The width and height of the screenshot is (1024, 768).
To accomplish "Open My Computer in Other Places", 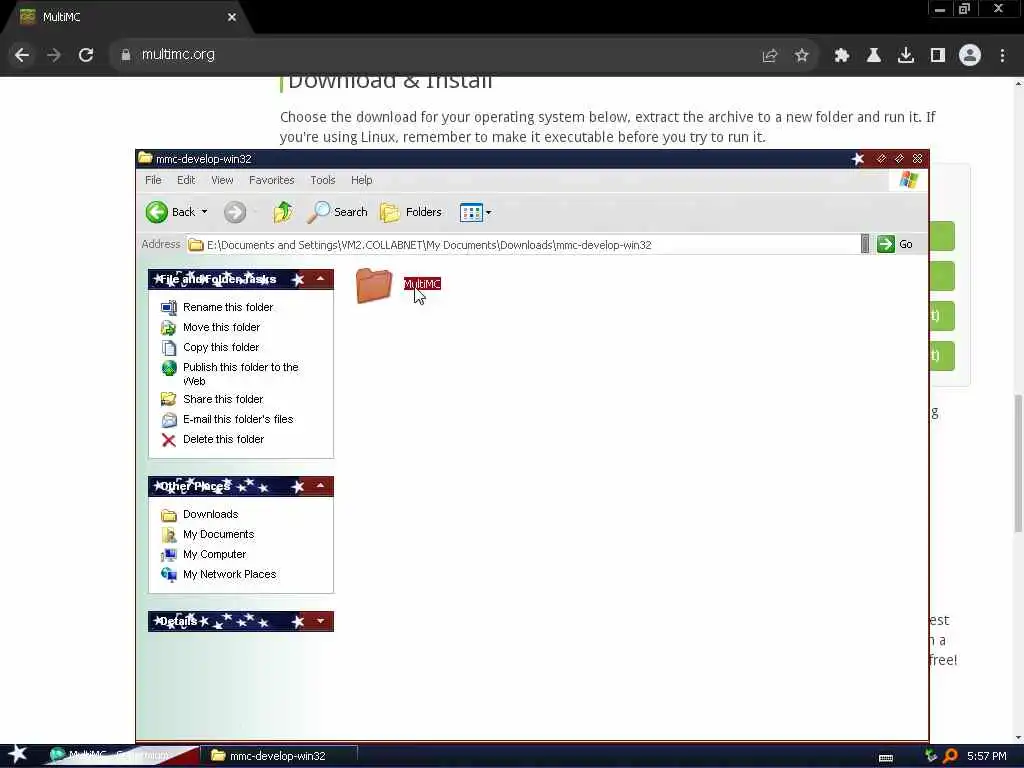I will pyautogui.click(x=214, y=554).
